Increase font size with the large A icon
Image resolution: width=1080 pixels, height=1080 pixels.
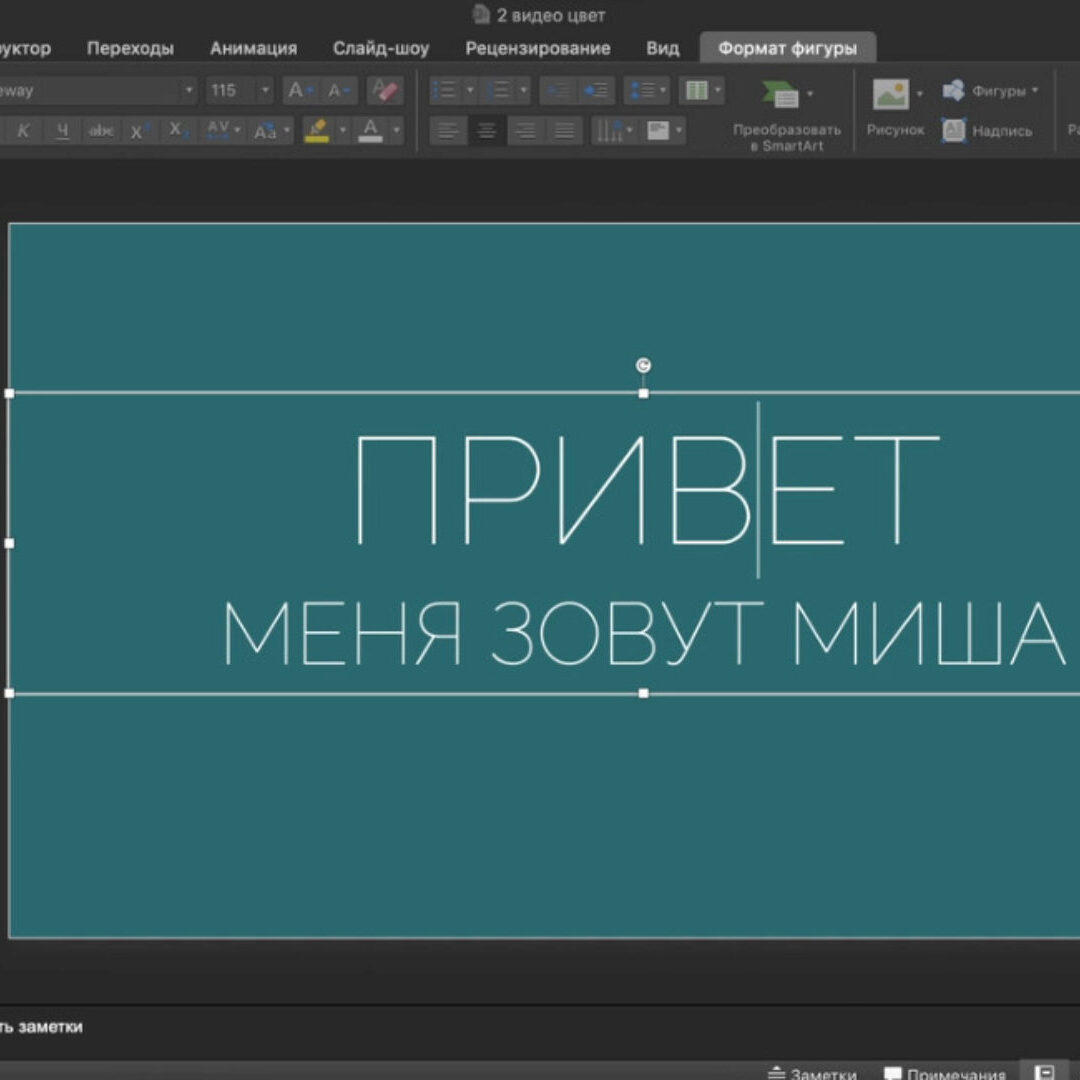pos(297,91)
